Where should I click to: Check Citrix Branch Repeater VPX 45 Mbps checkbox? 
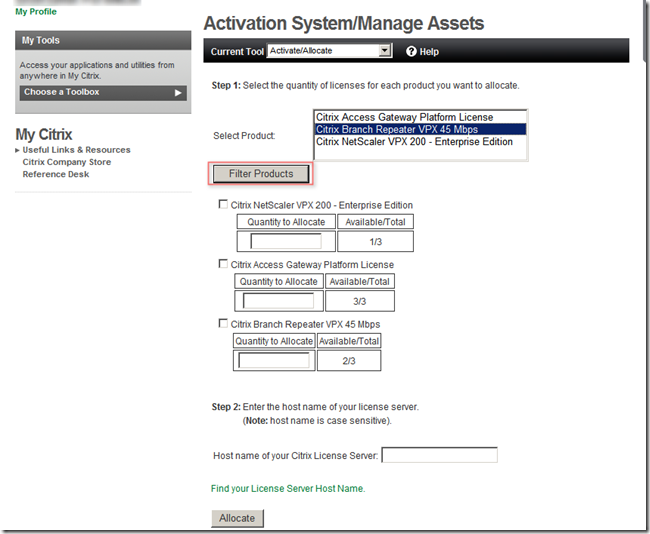pyautogui.click(x=223, y=323)
